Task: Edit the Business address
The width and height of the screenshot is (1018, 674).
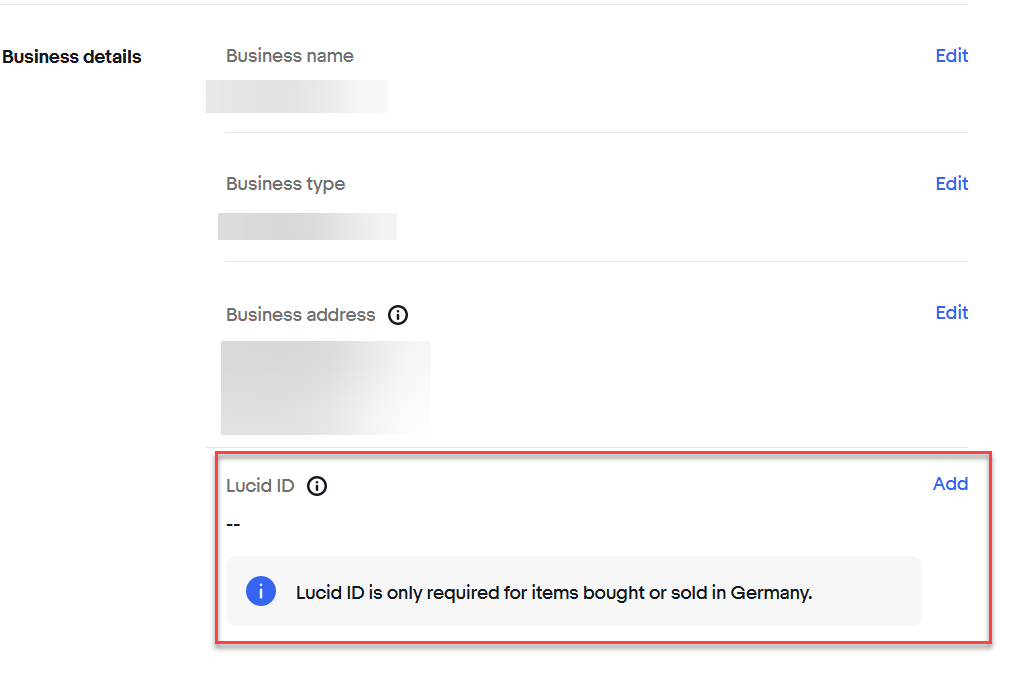Action: coord(951,313)
